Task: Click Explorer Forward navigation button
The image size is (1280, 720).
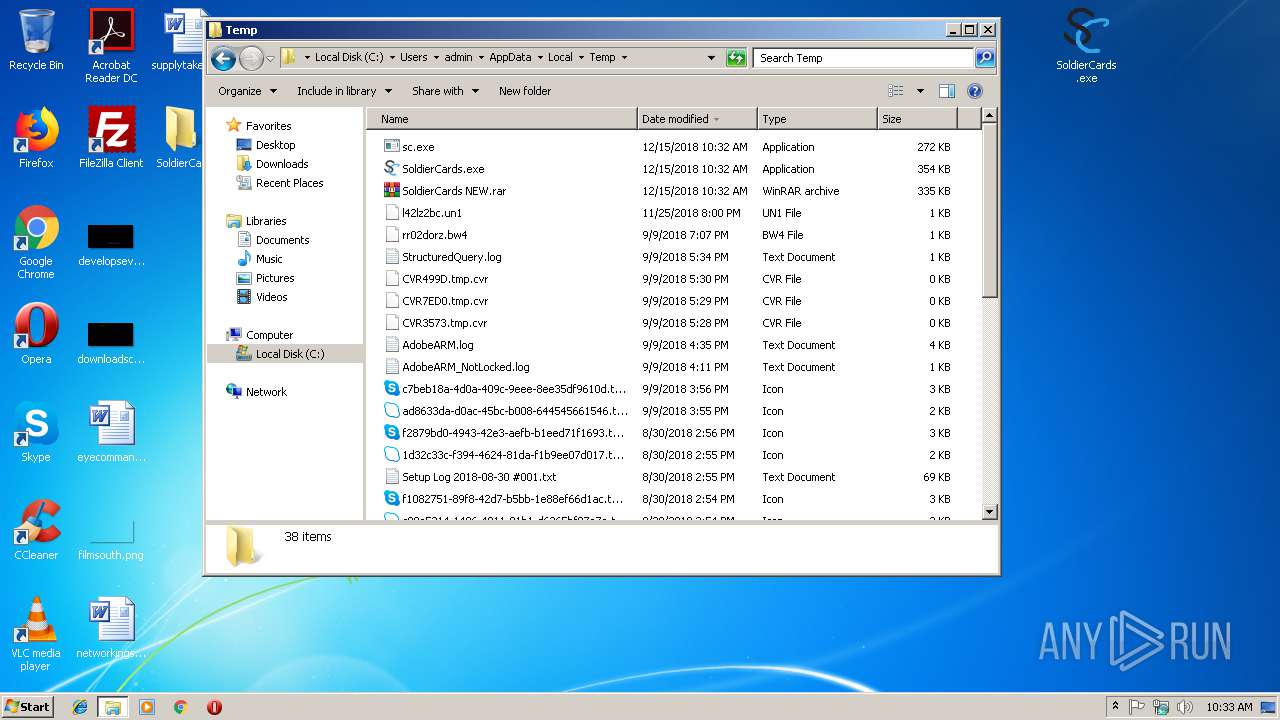Action: [251, 58]
